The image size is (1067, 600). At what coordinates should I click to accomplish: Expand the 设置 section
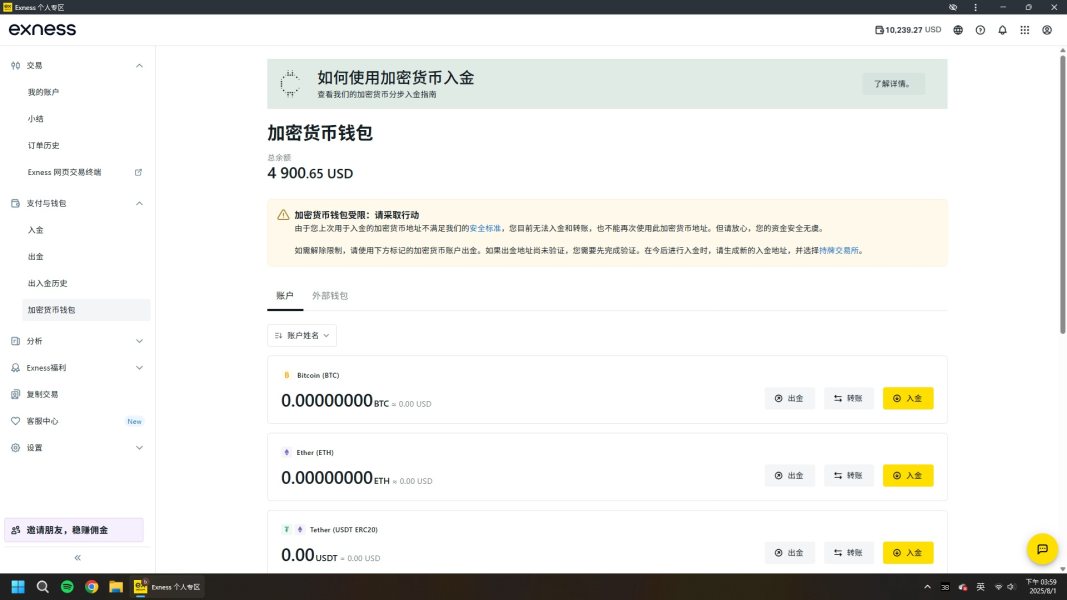tap(139, 448)
